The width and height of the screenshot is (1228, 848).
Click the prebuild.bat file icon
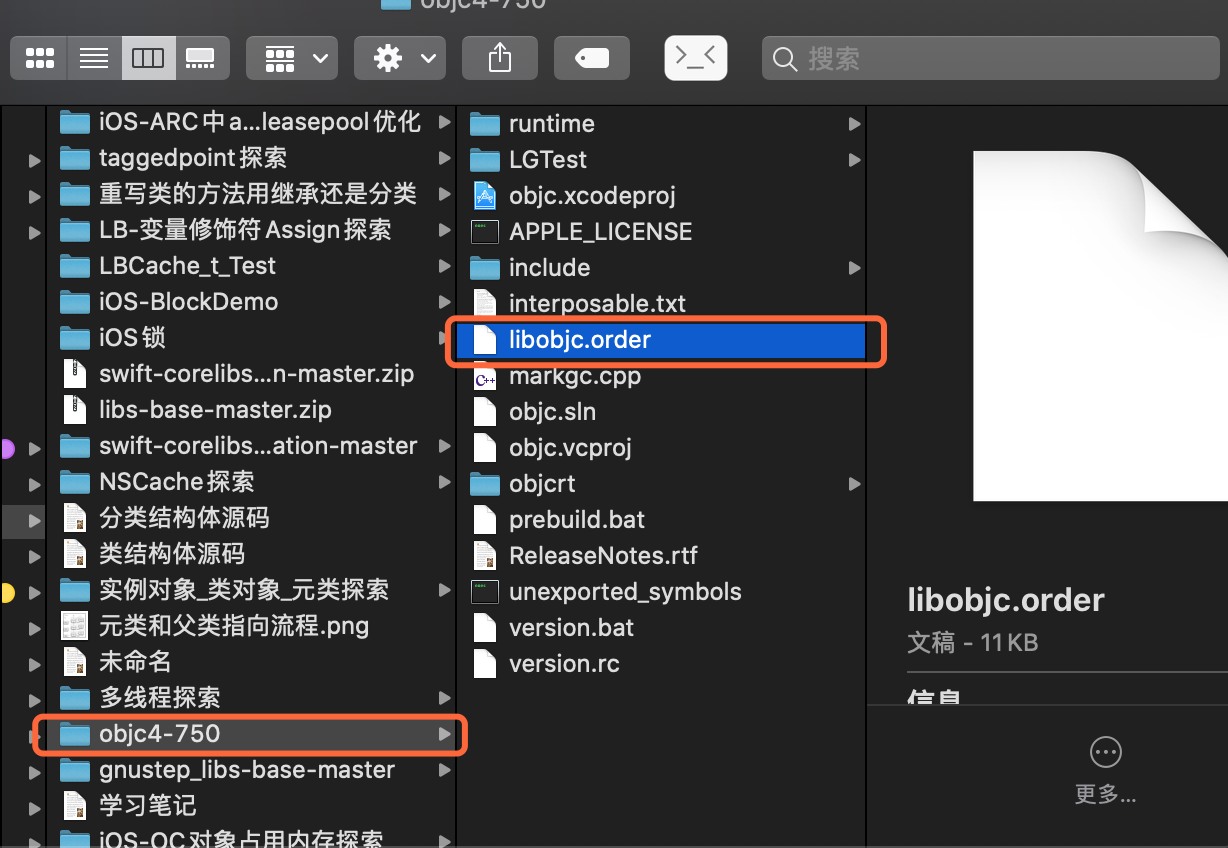pyautogui.click(x=485, y=520)
